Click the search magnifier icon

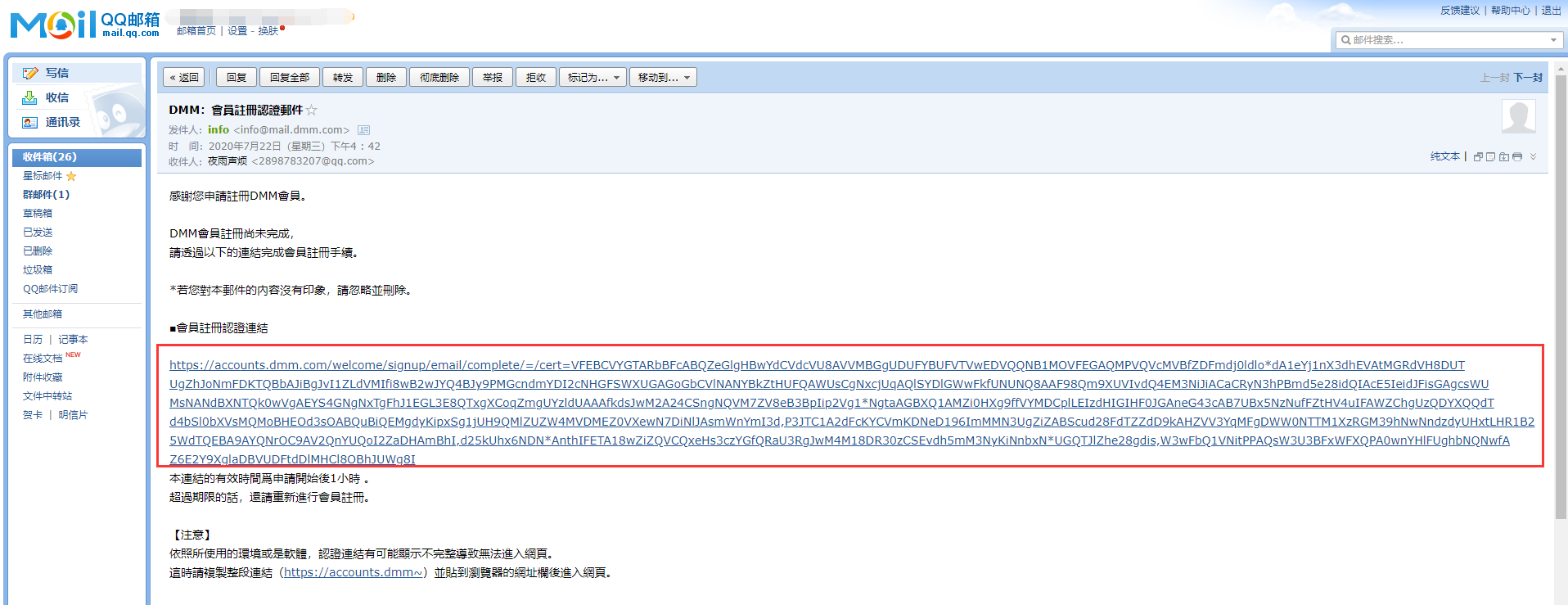[x=1345, y=40]
